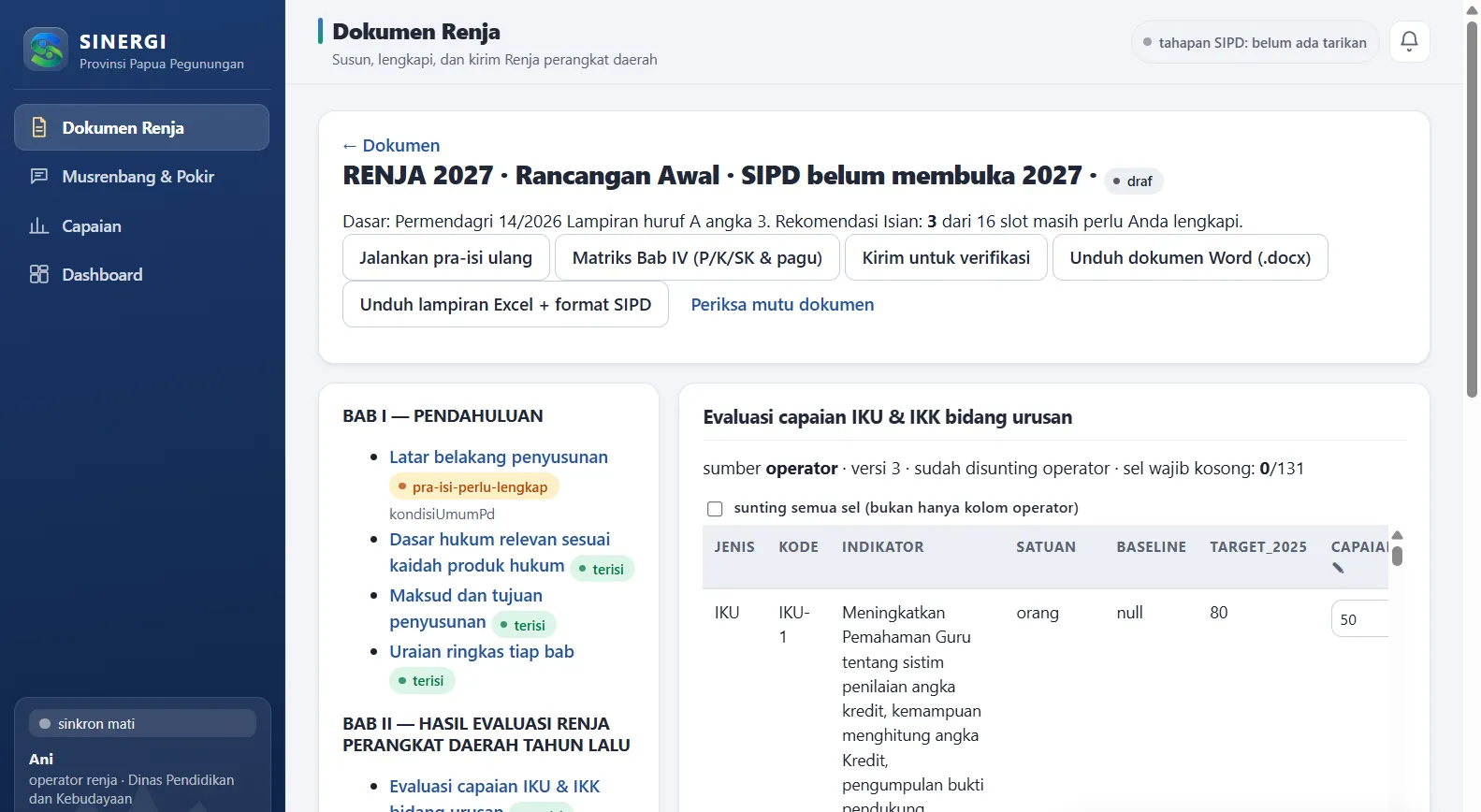Image resolution: width=1481 pixels, height=812 pixels.
Task: Open 'Uraian ringkas tiap bab' section
Action: [x=482, y=651]
